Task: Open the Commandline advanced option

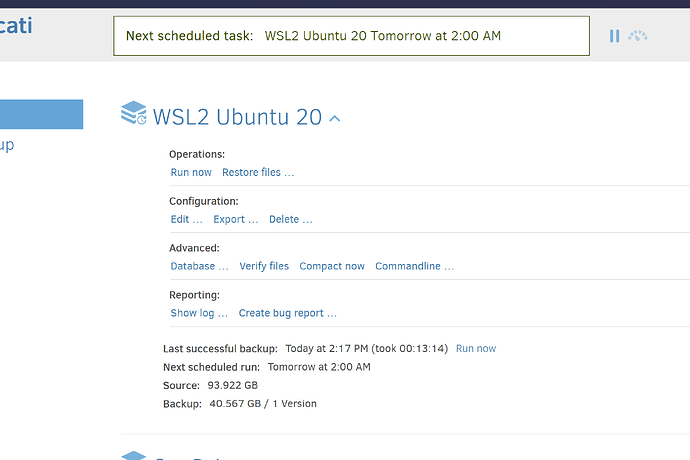Action: (414, 266)
